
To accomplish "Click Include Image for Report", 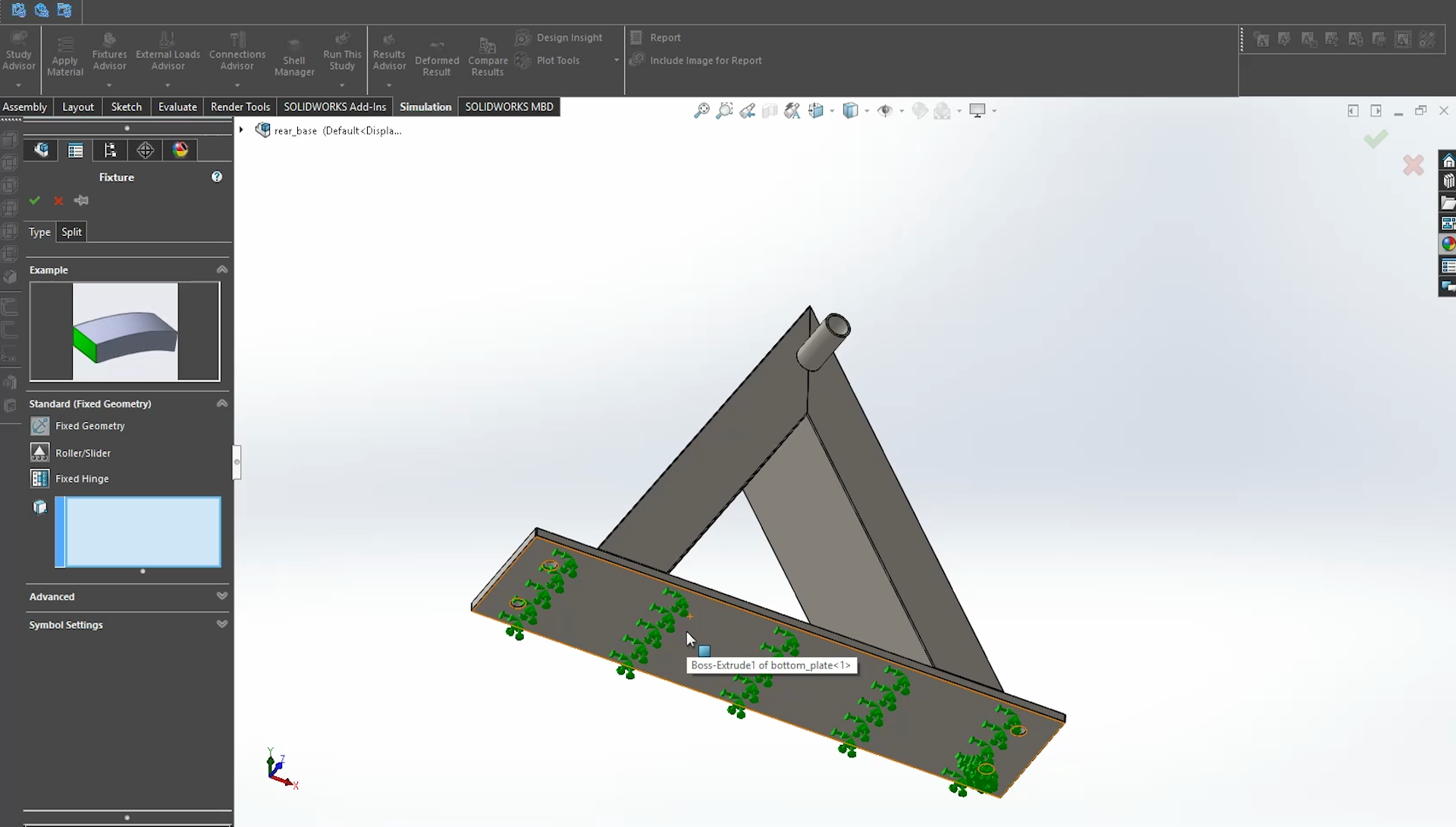I will tap(696, 61).
